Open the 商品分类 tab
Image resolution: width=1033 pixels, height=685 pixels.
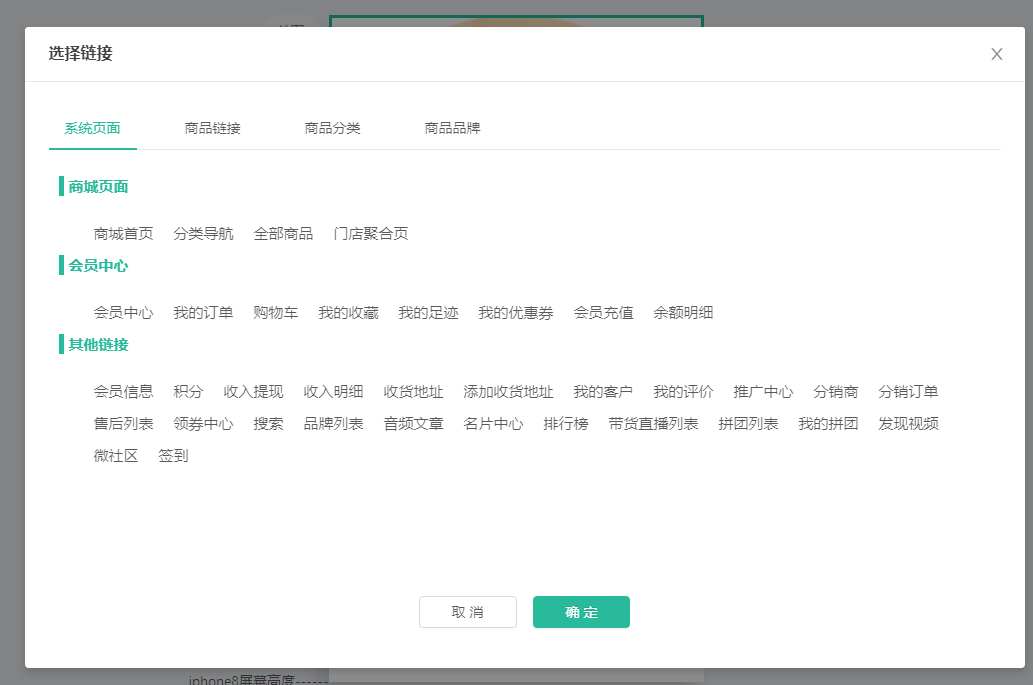click(332, 128)
